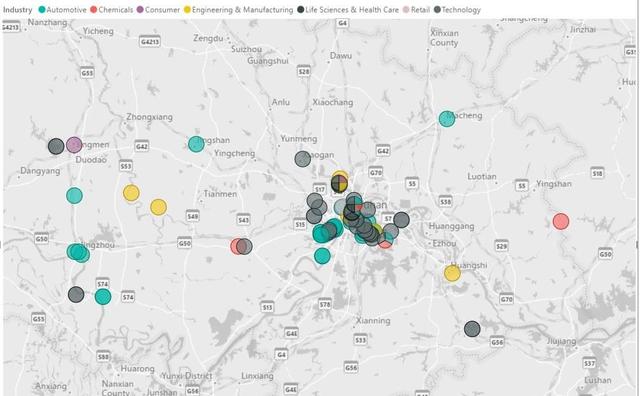Select Life Sciences & Health Care legend
The height and width of the screenshot is (396, 640).
pos(348,10)
